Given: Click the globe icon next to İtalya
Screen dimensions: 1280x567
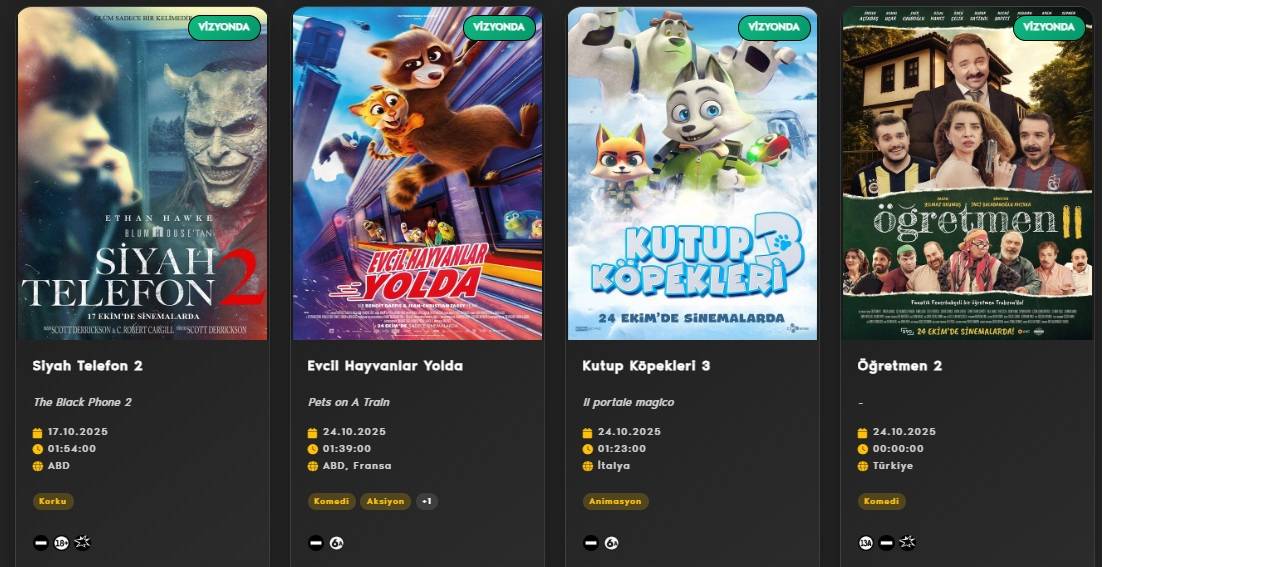Looking at the screenshot, I should [x=588, y=466].
